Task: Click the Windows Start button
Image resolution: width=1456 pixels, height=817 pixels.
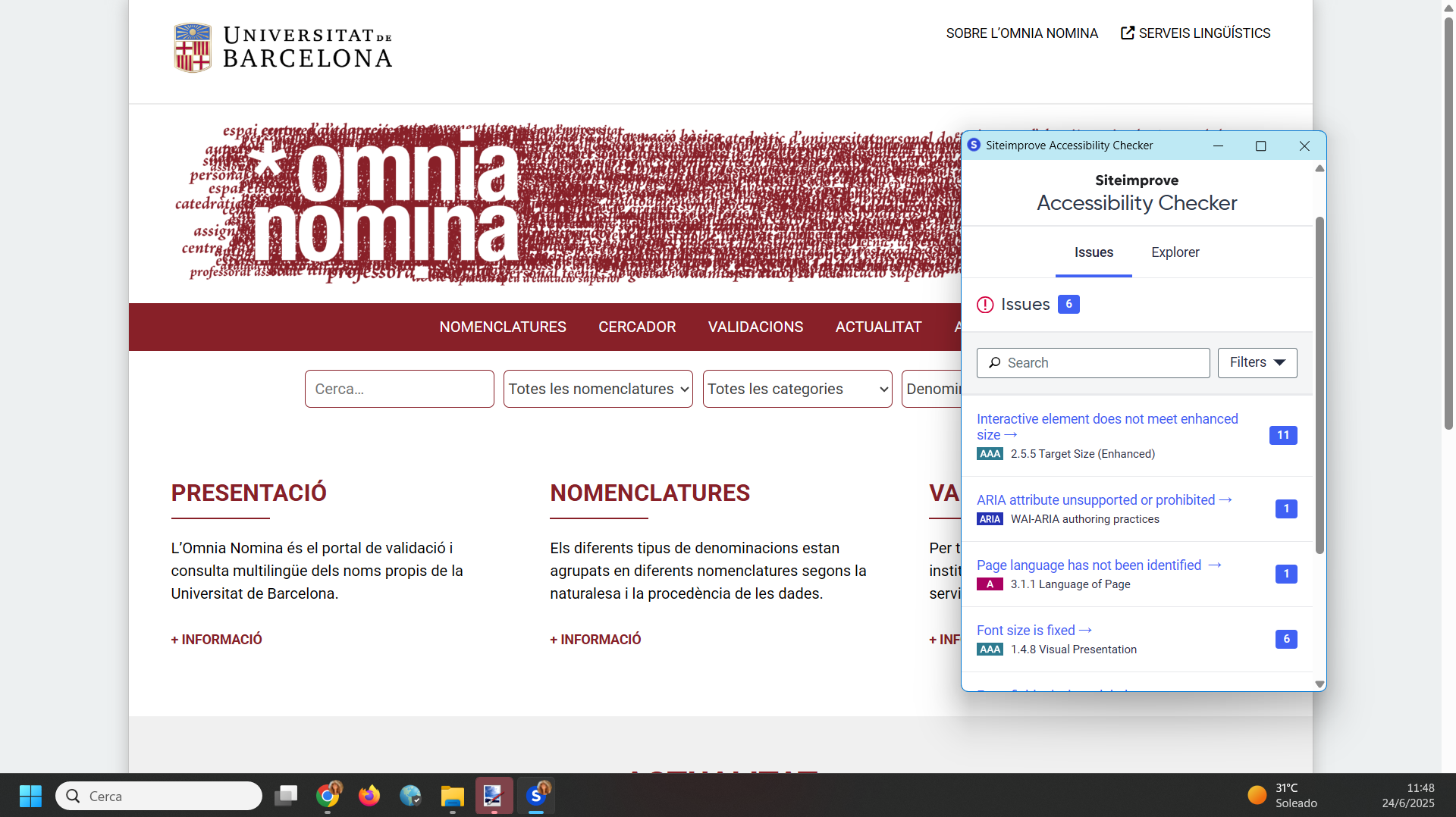Action: tap(30, 796)
